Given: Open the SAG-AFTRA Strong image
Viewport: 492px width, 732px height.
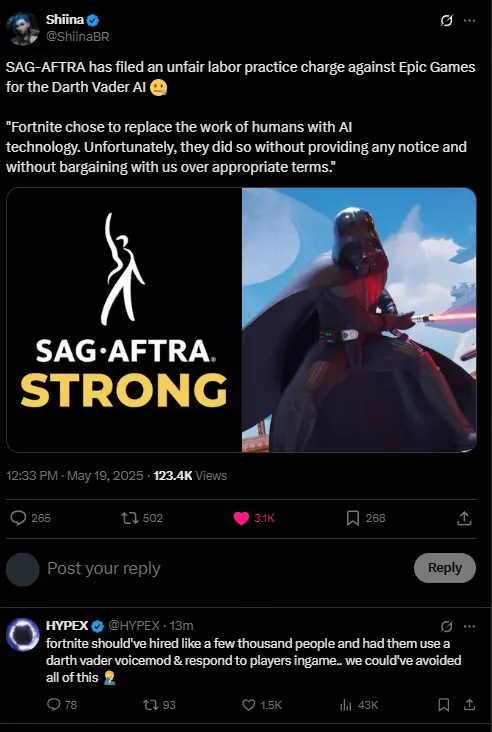Looking at the screenshot, I should [124, 320].
